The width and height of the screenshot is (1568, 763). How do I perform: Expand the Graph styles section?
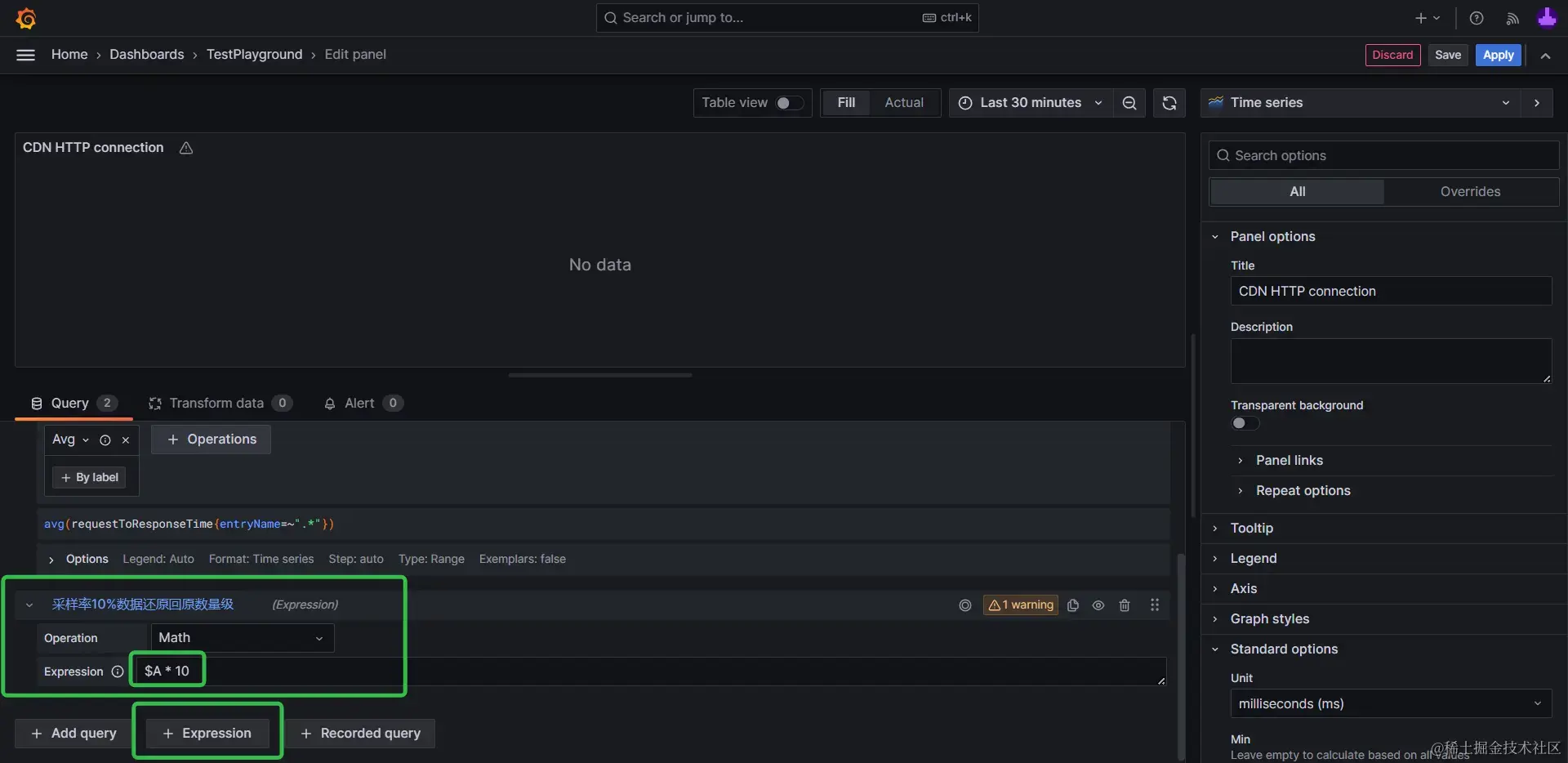[1269, 618]
